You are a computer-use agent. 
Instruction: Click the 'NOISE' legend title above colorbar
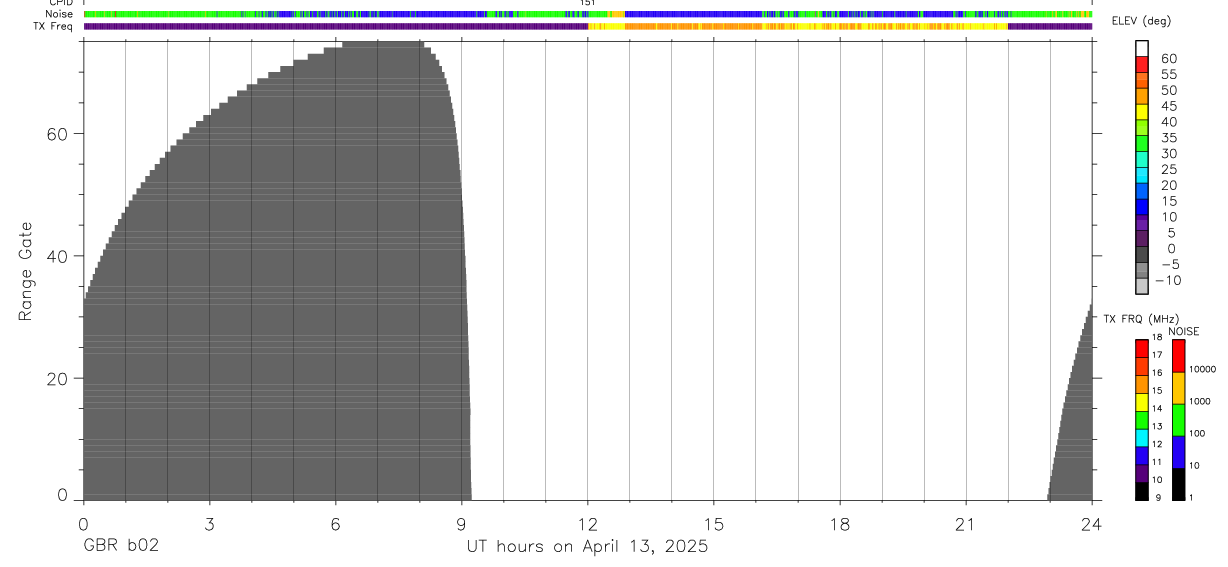coord(1184,331)
